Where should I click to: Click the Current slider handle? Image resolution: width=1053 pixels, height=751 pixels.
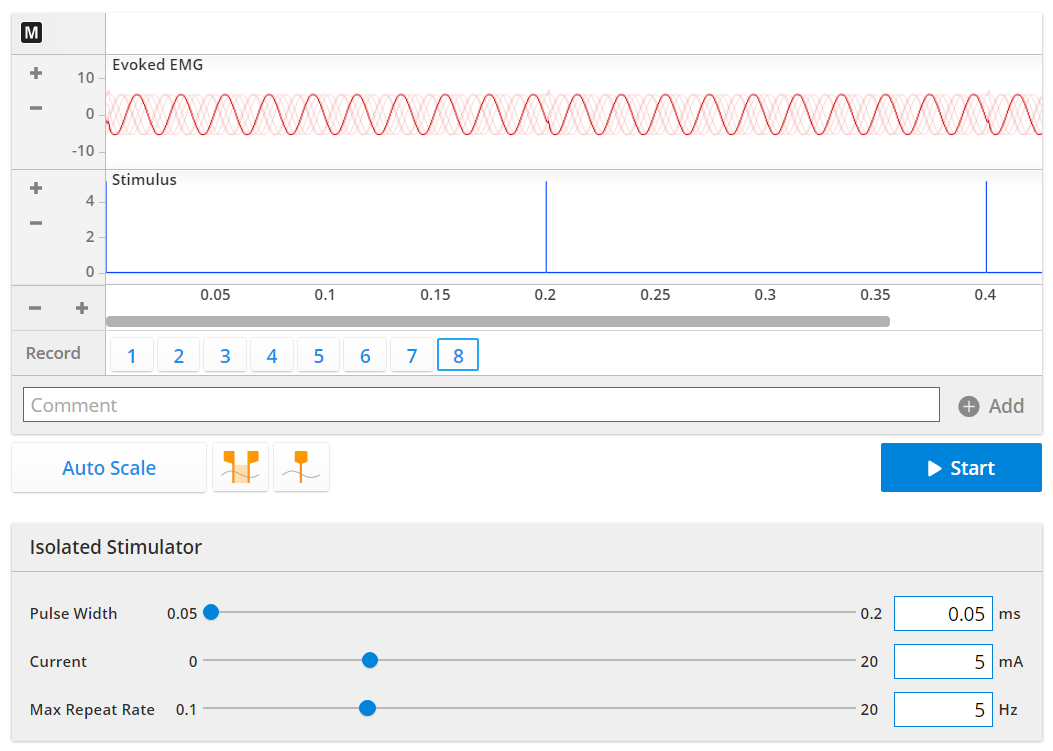[370, 660]
